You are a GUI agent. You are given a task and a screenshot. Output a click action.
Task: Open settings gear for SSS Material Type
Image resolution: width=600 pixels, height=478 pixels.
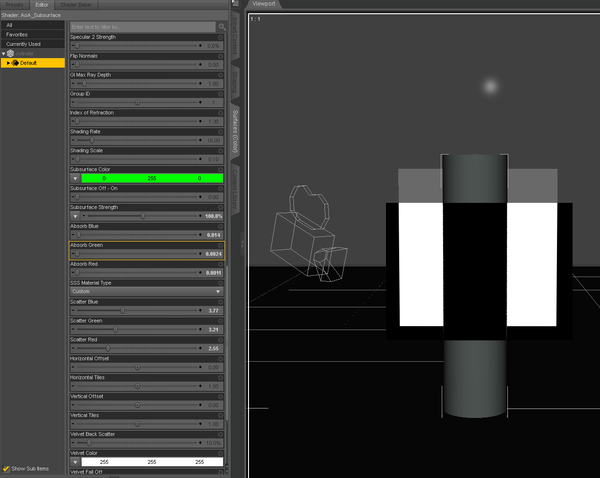click(220, 283)
